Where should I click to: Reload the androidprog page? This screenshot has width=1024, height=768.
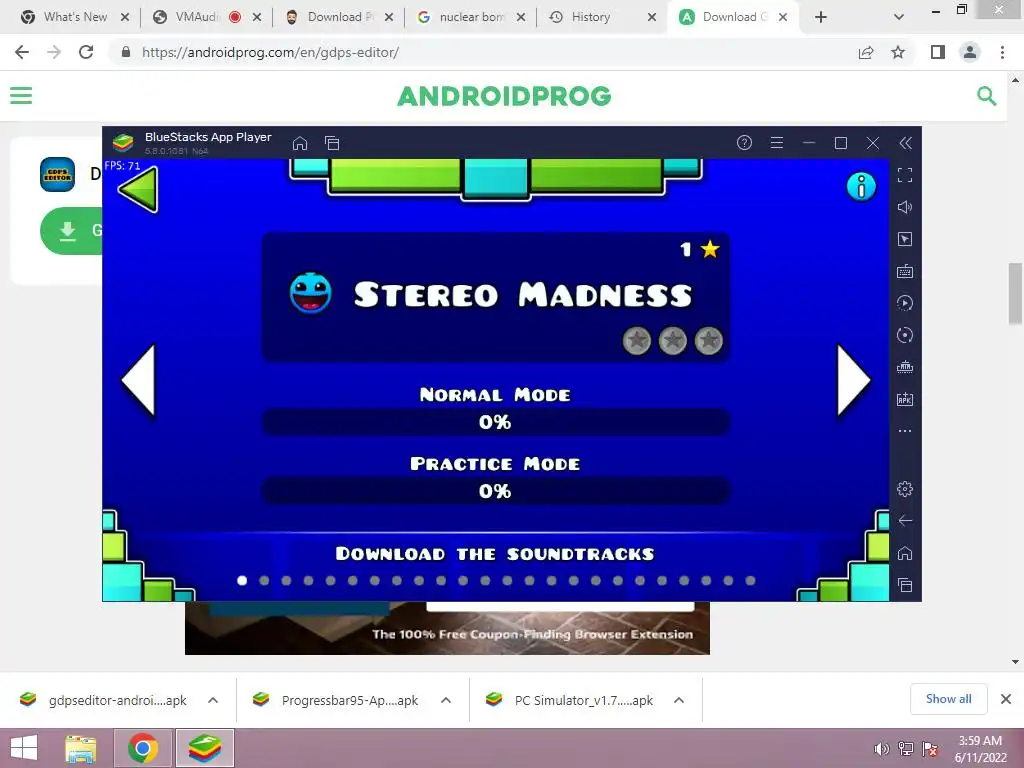point(86,52)
